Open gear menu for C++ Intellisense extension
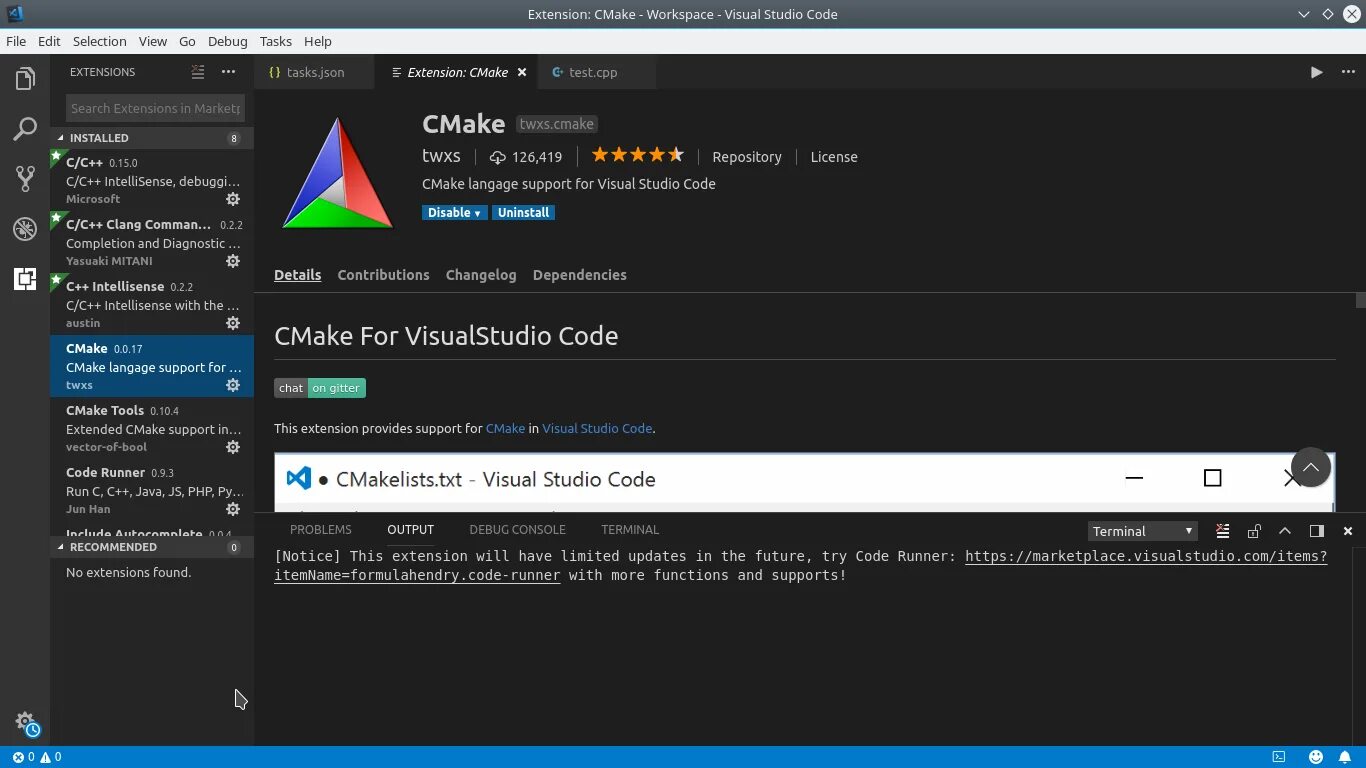This screenshot has height=768, width=1366. click(233, 323)
